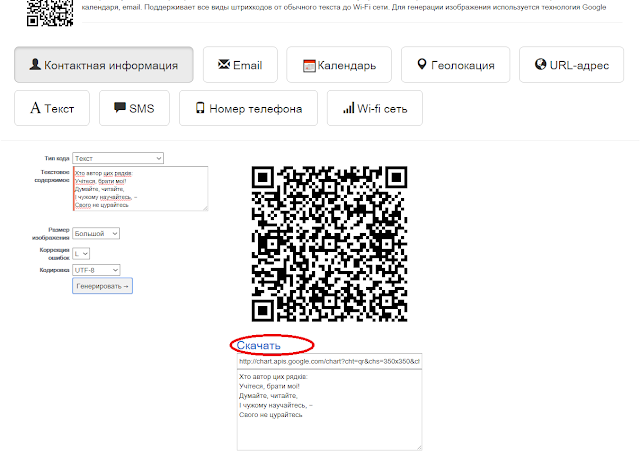This screenshot has height=461, width=640.
Task: Switch to the Email tab
Action: point(240,65)
